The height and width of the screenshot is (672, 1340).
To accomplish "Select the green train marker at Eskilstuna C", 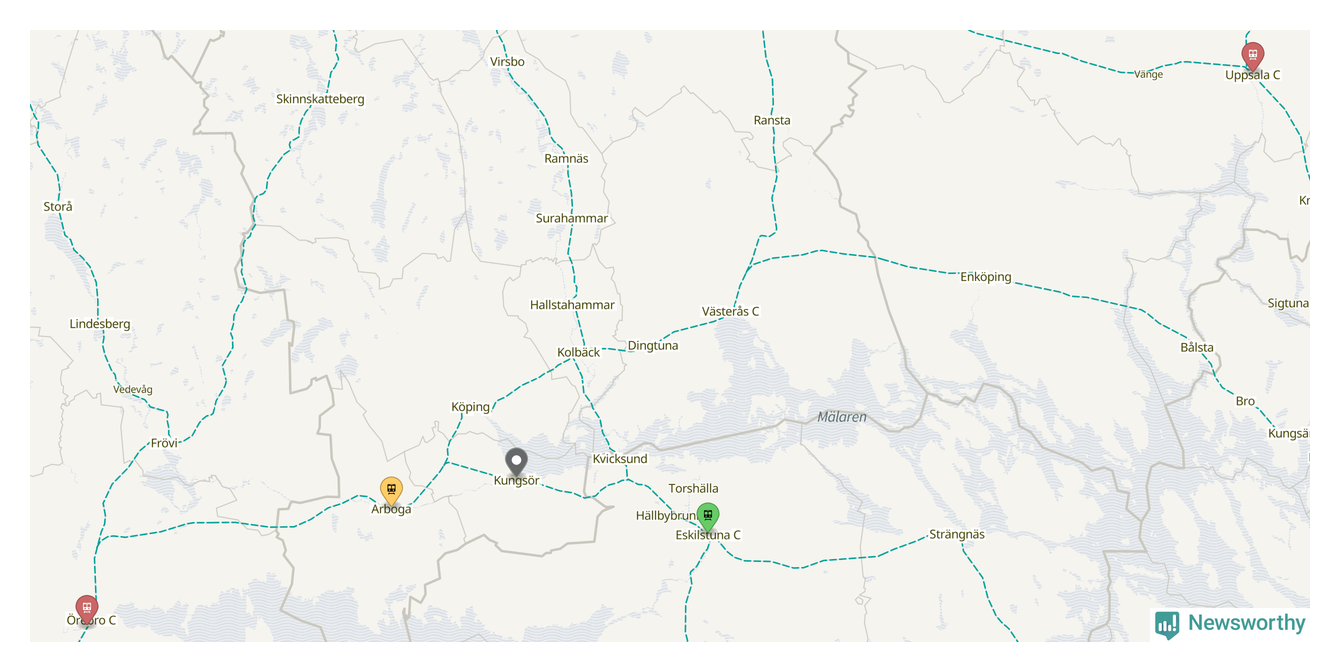I will 708,516.
